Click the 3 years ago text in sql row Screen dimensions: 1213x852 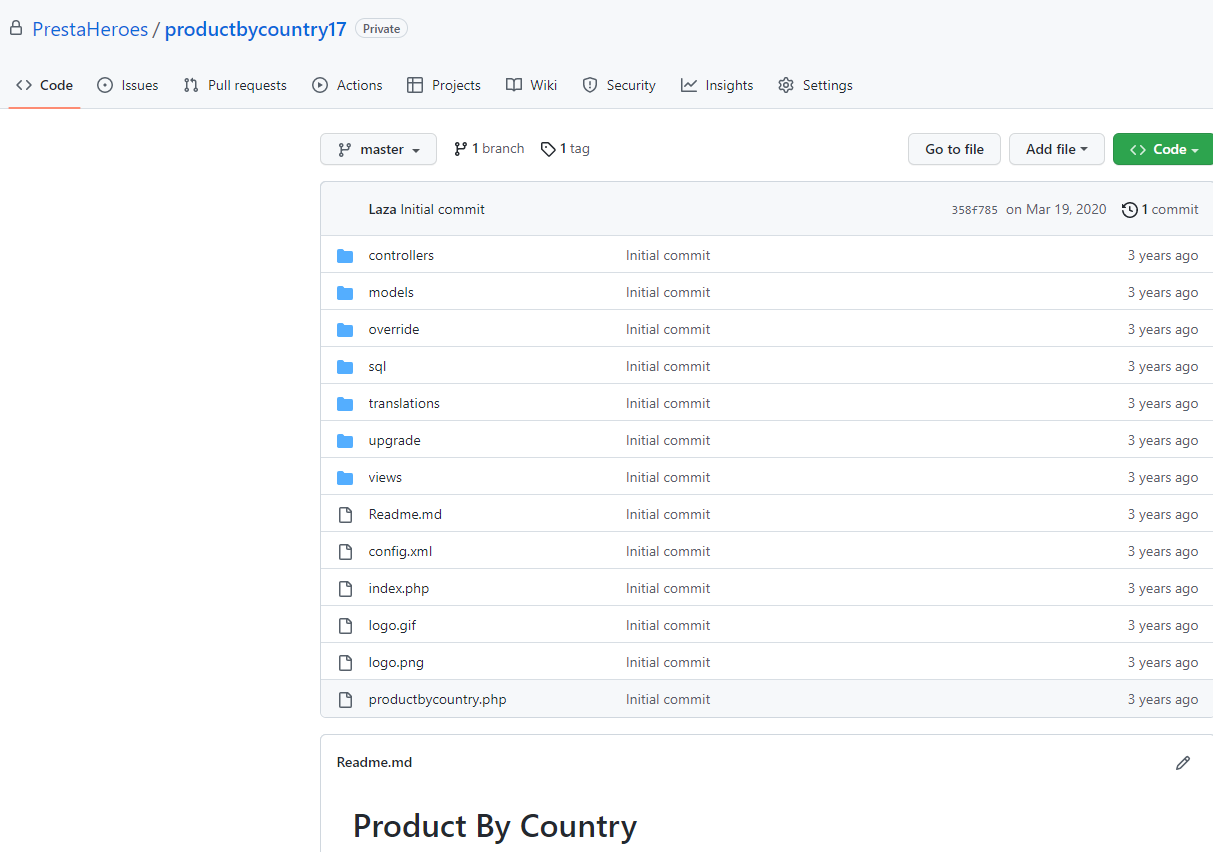pos(1163,367)
